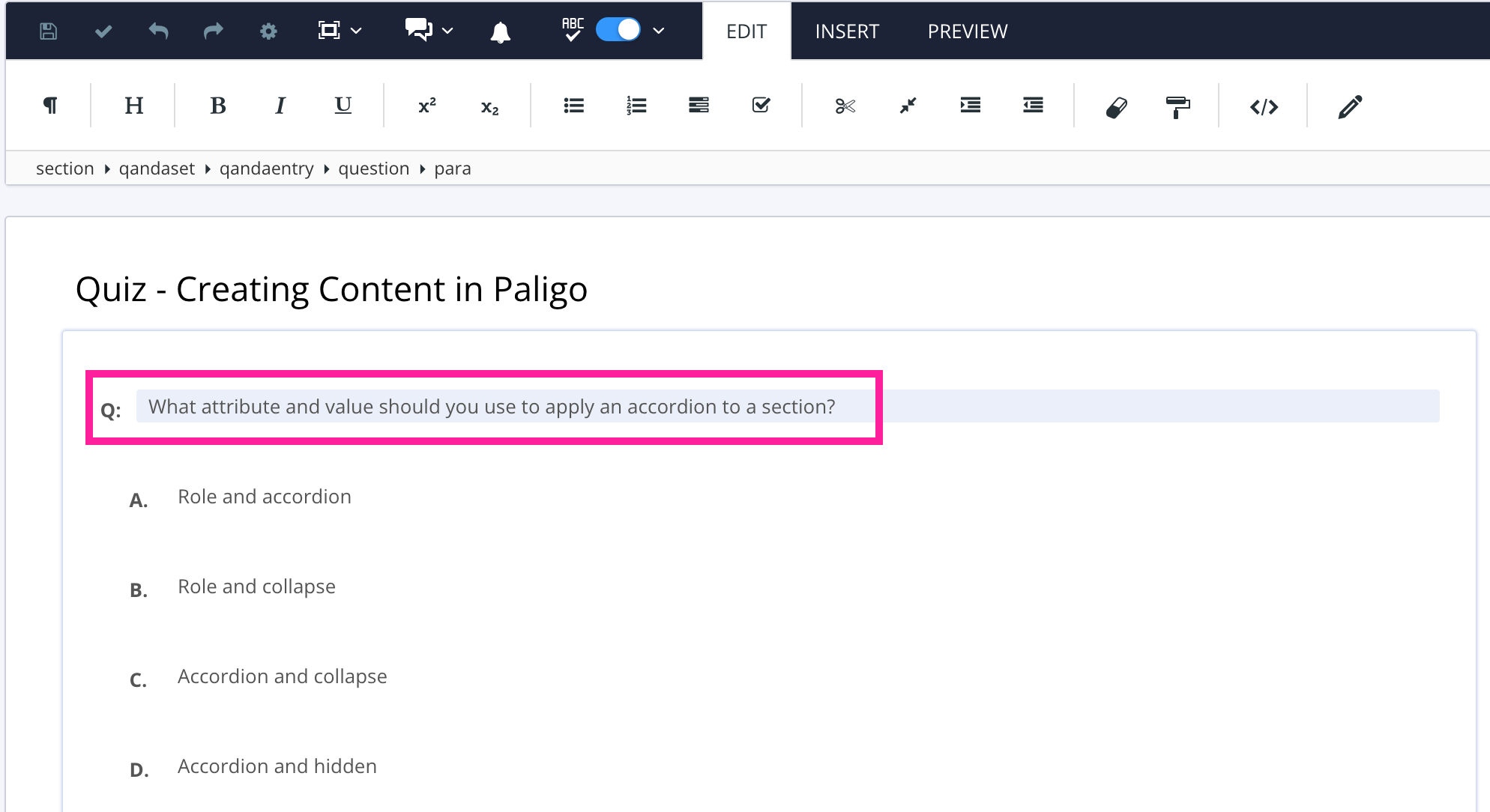Viewport: 1490px width, 812px height.
Task: Select qandaentry in the breadcrumb trail
Action: click(267, 168)
